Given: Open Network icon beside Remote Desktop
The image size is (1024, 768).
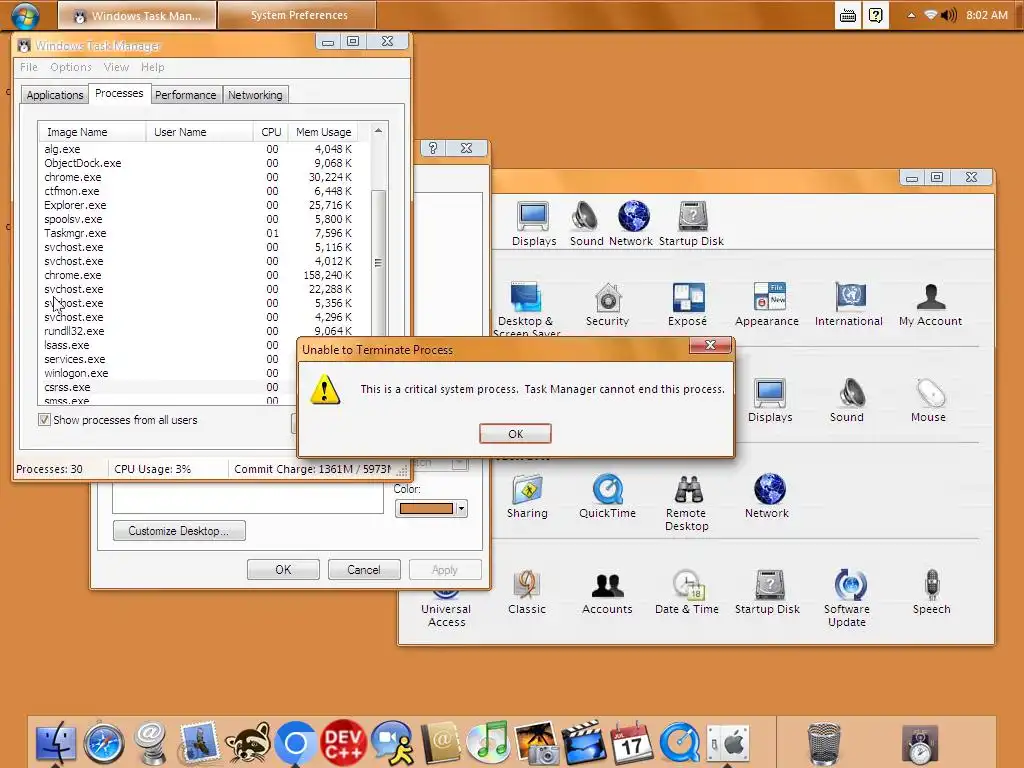Looking at the screenshot, I should point(767,496).
